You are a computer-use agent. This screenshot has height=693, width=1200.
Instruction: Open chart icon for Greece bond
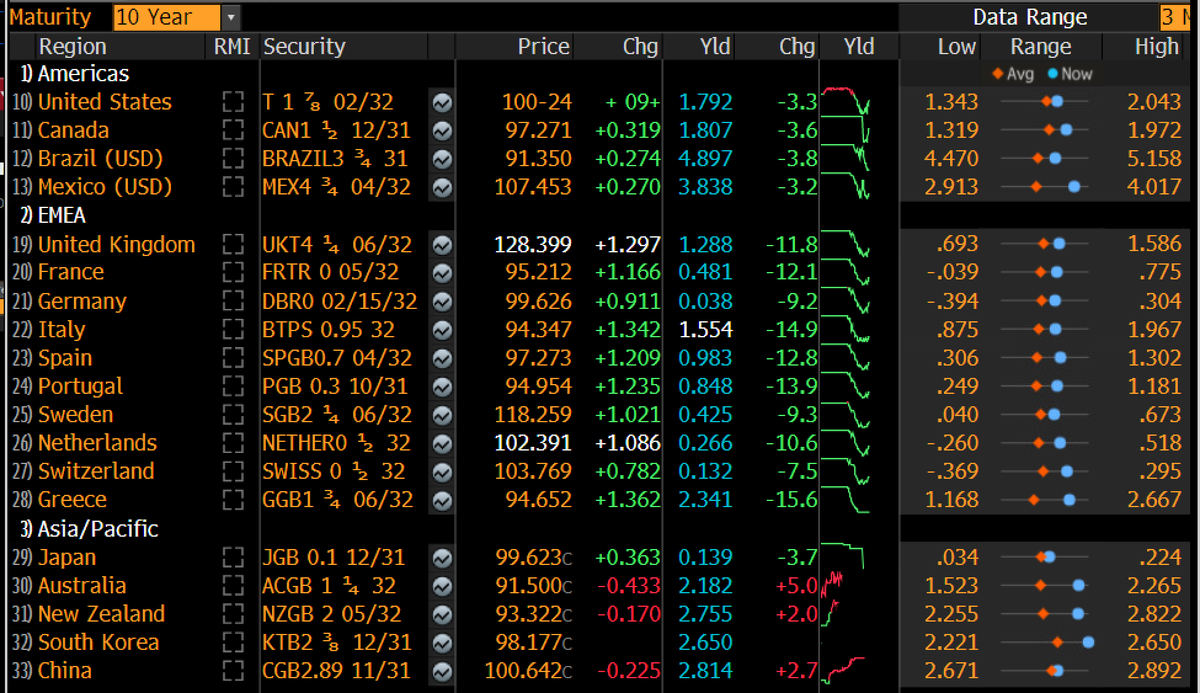pyautogui.click(x=441, y=500)
